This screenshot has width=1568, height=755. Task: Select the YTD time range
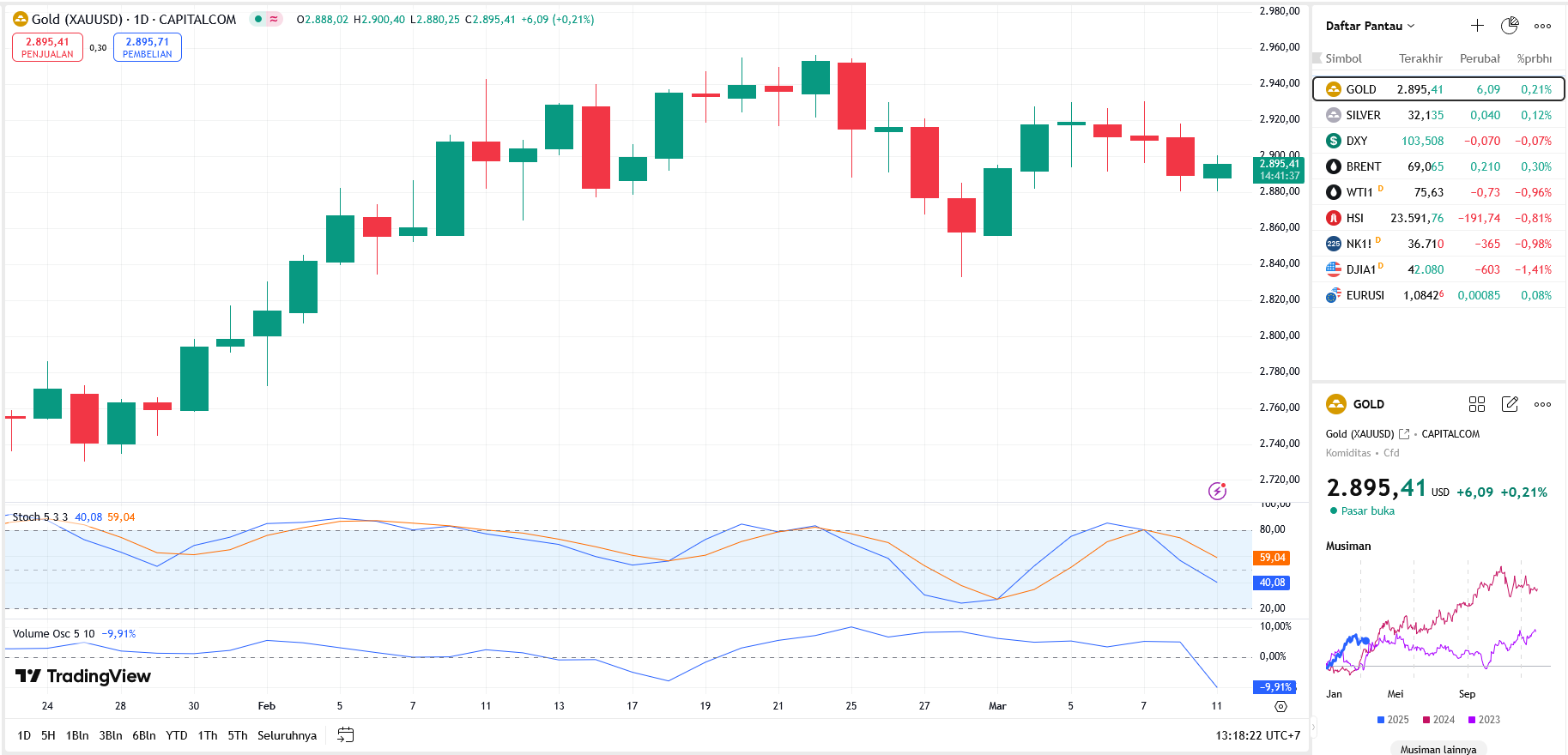(177, 735)
